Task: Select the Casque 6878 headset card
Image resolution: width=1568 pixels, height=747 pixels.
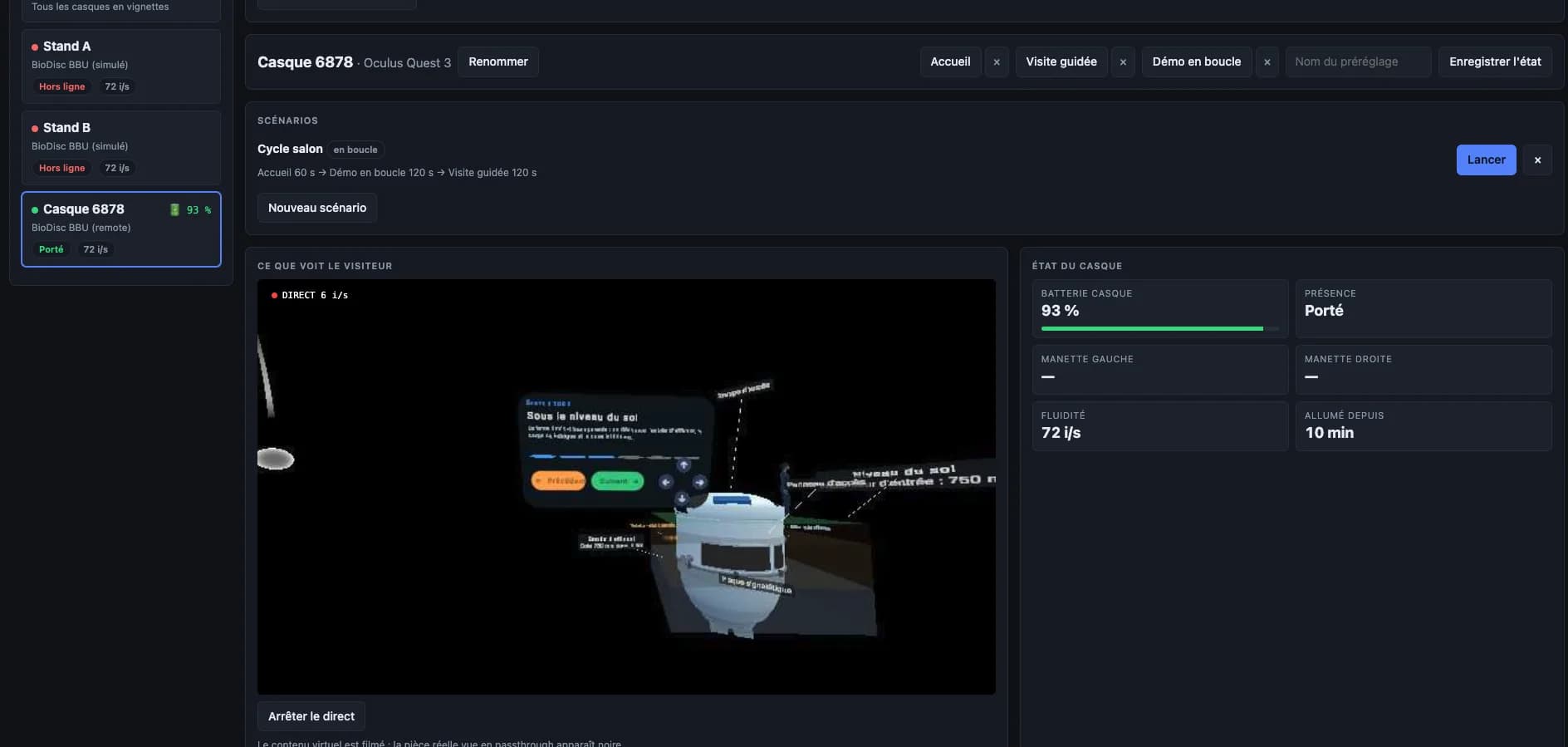Action: pyautogui.click(x=121, y=229)
